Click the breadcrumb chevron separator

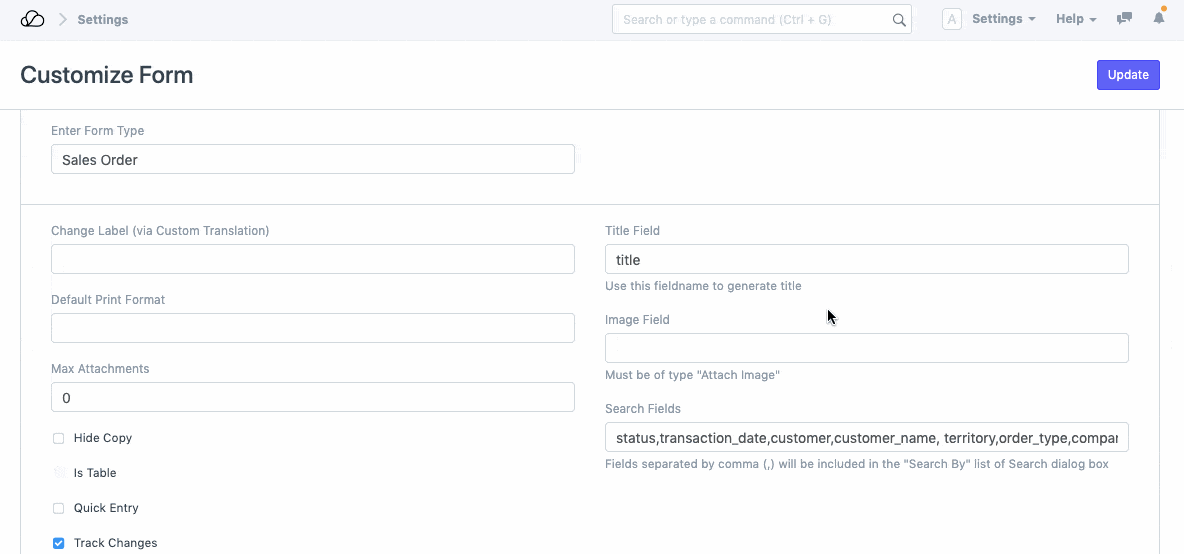pos(62,20)
